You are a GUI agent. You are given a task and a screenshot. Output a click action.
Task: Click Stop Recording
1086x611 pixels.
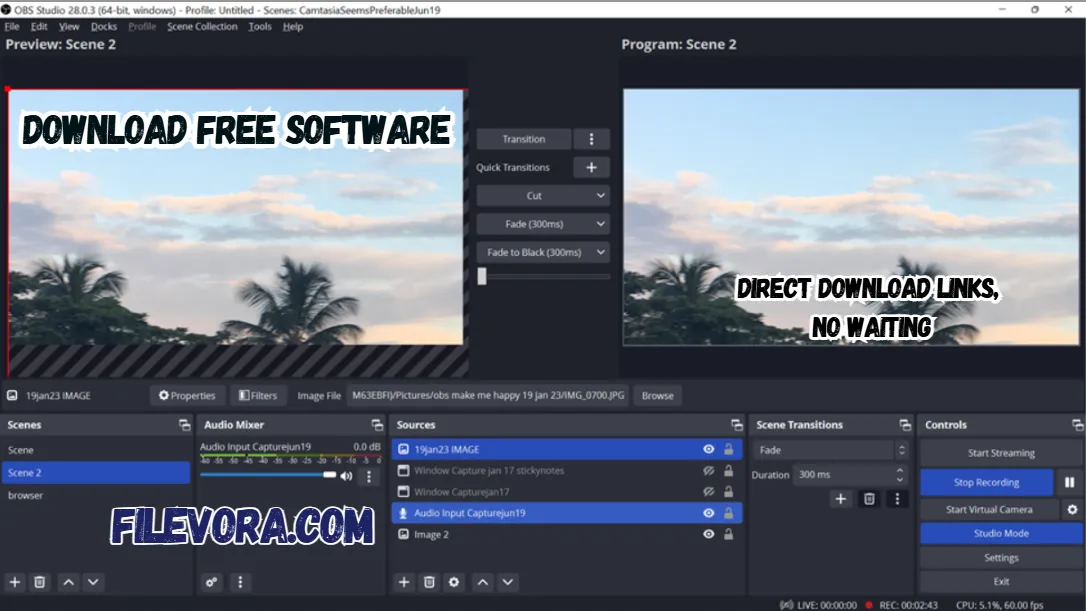(984, 482)
